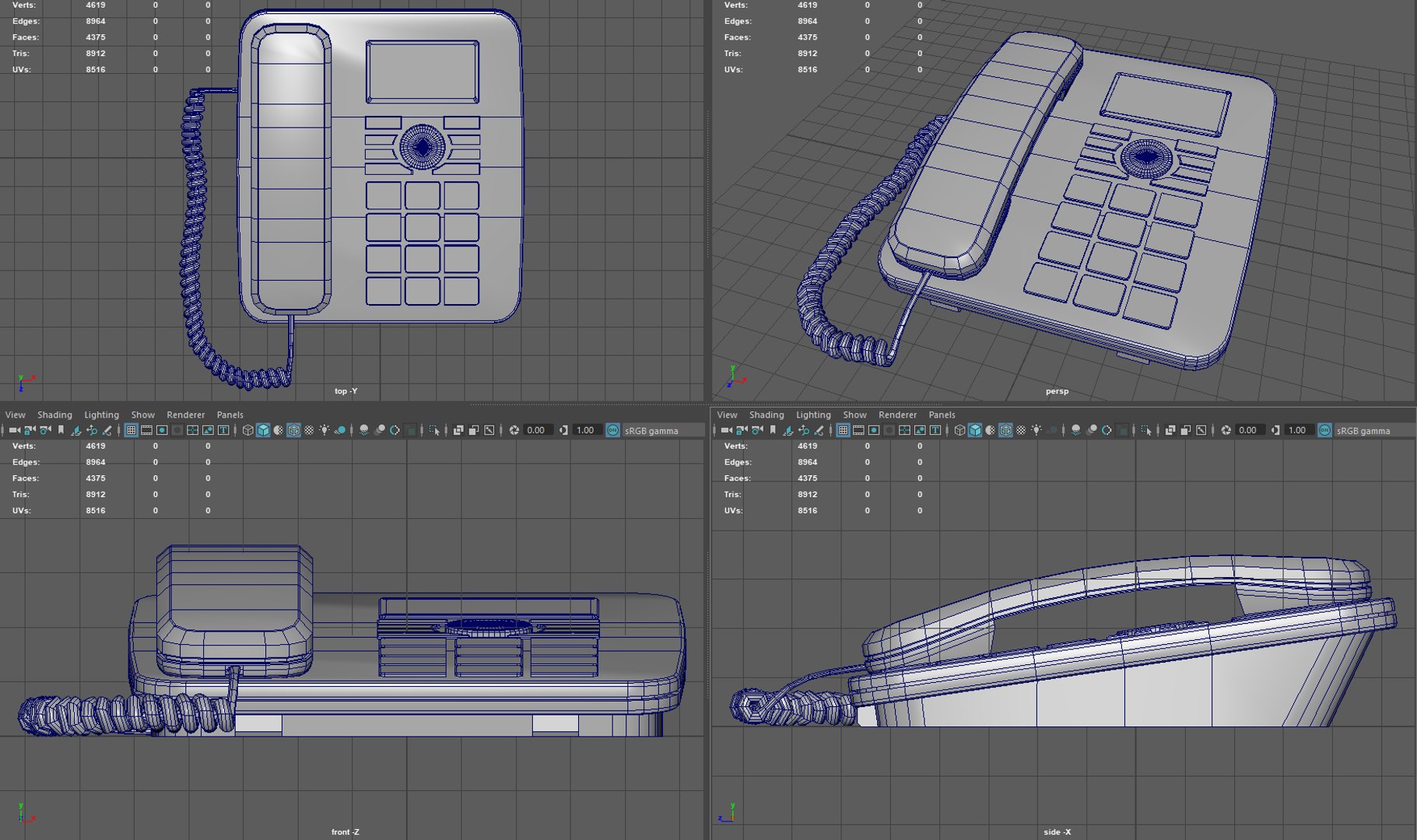Toggle View Transform ON button in front -Z panel

[612, 430]
